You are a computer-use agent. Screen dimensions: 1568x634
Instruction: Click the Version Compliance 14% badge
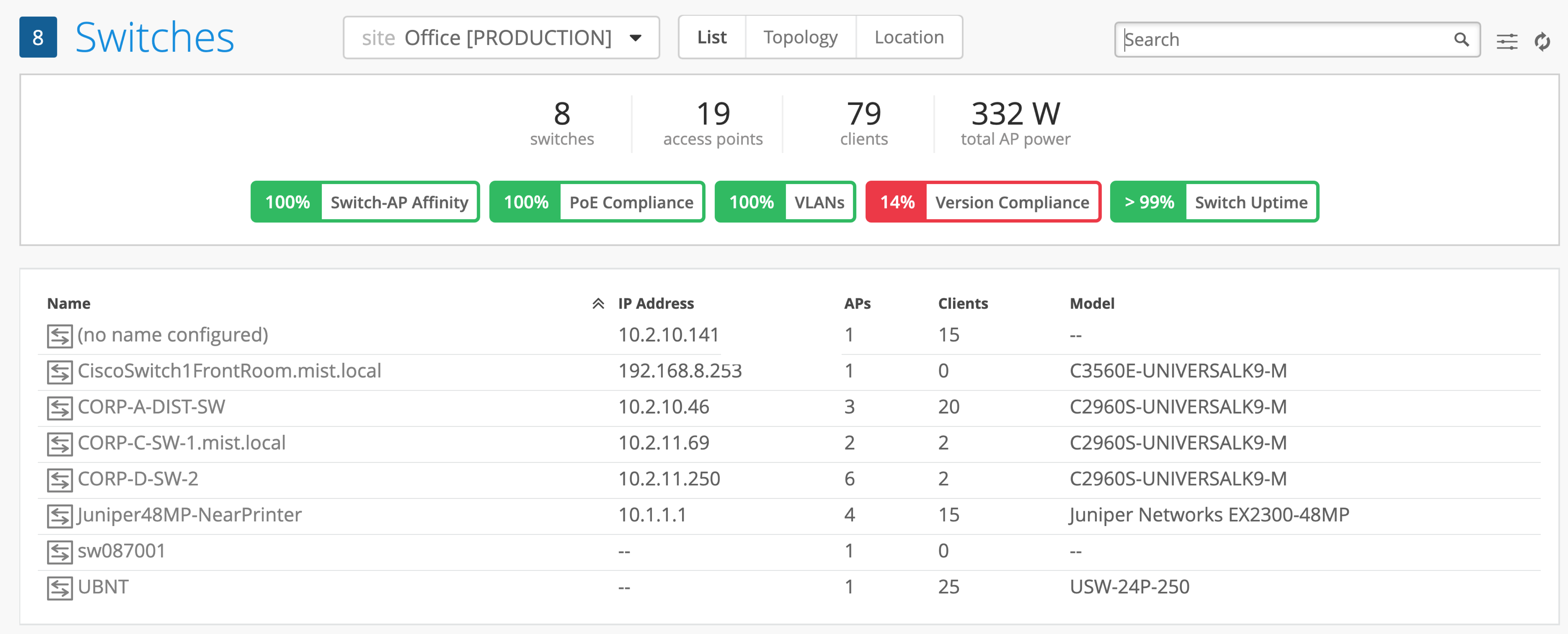coord(982,202)
